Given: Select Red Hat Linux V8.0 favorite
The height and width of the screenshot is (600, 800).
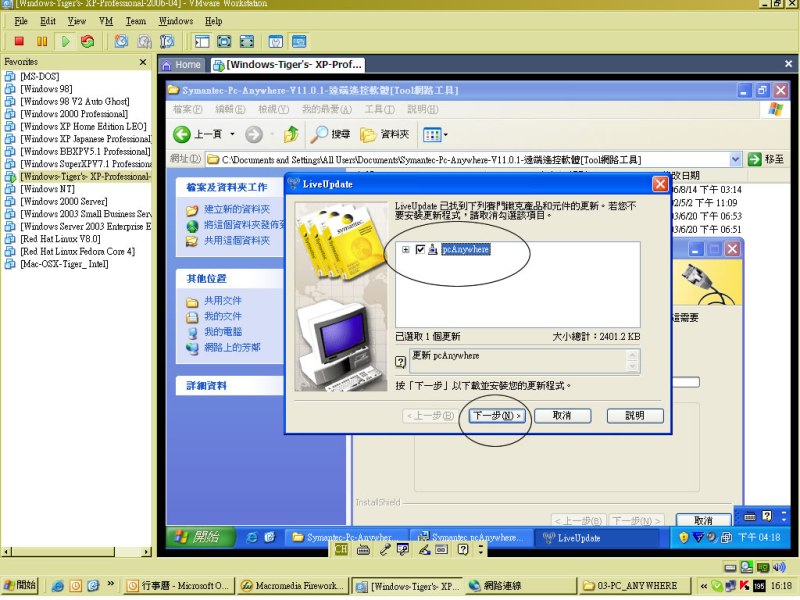Looking at the screenshot, I should click(60, 239).
